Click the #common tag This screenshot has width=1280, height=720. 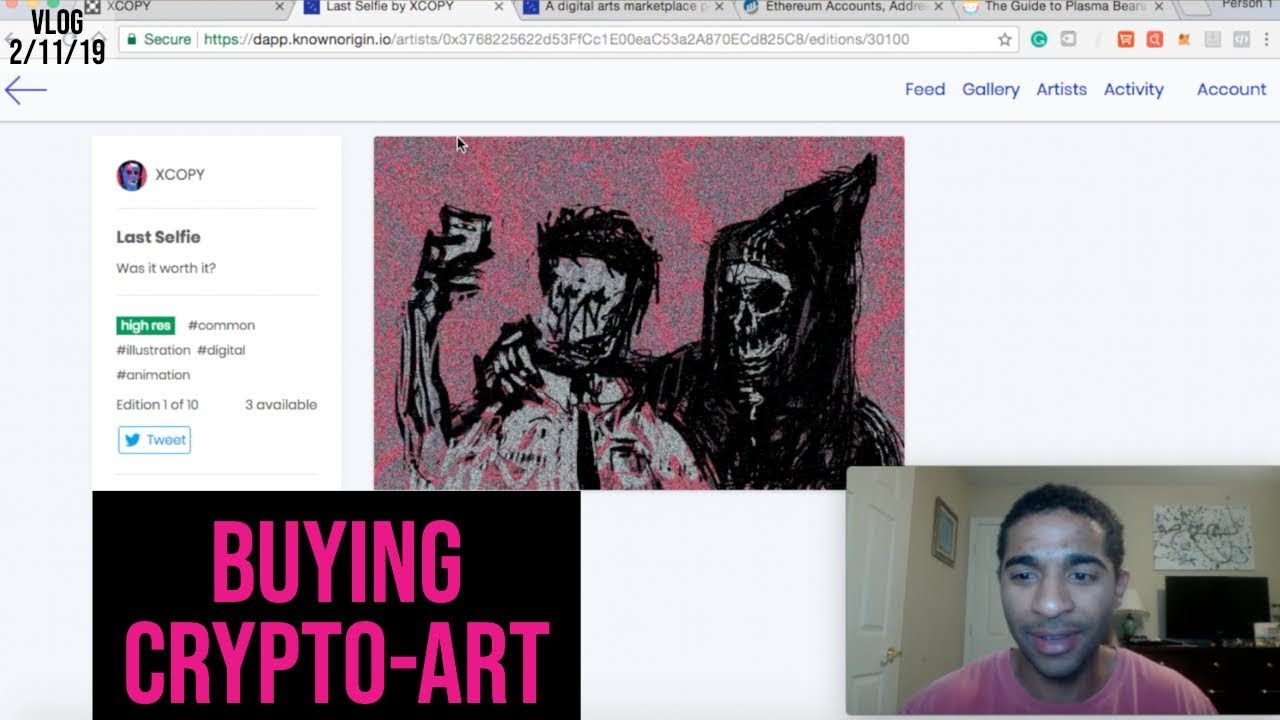(x=221, y=325)
